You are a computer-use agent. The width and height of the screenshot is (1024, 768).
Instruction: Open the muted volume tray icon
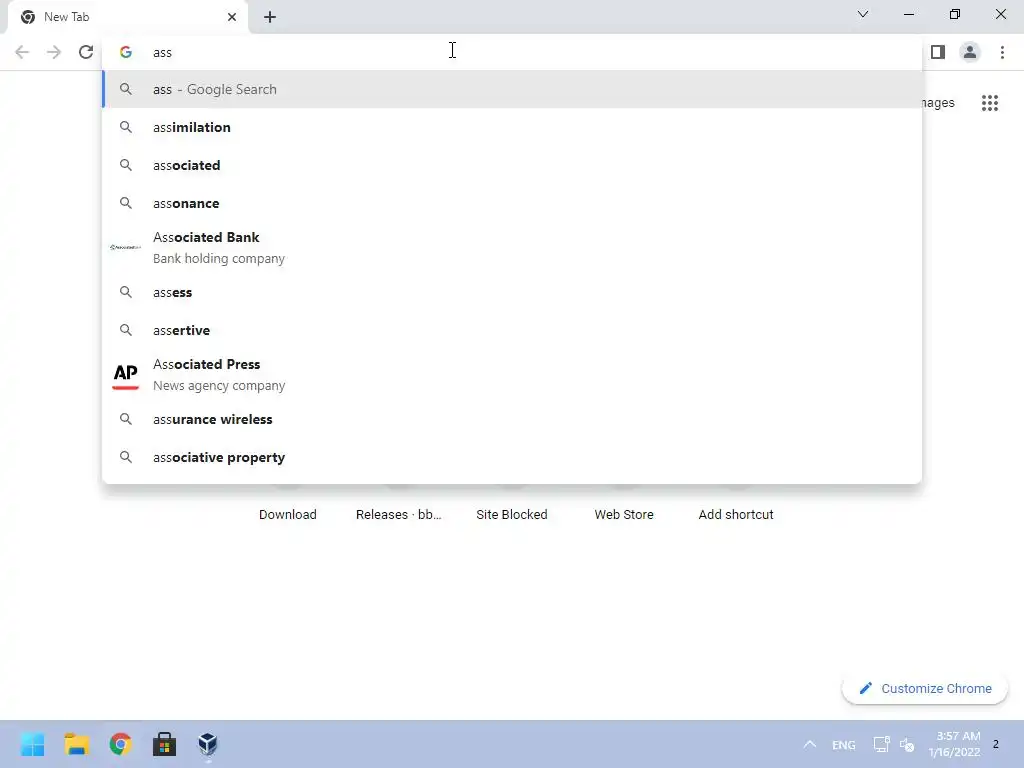(x=906, y=744)
